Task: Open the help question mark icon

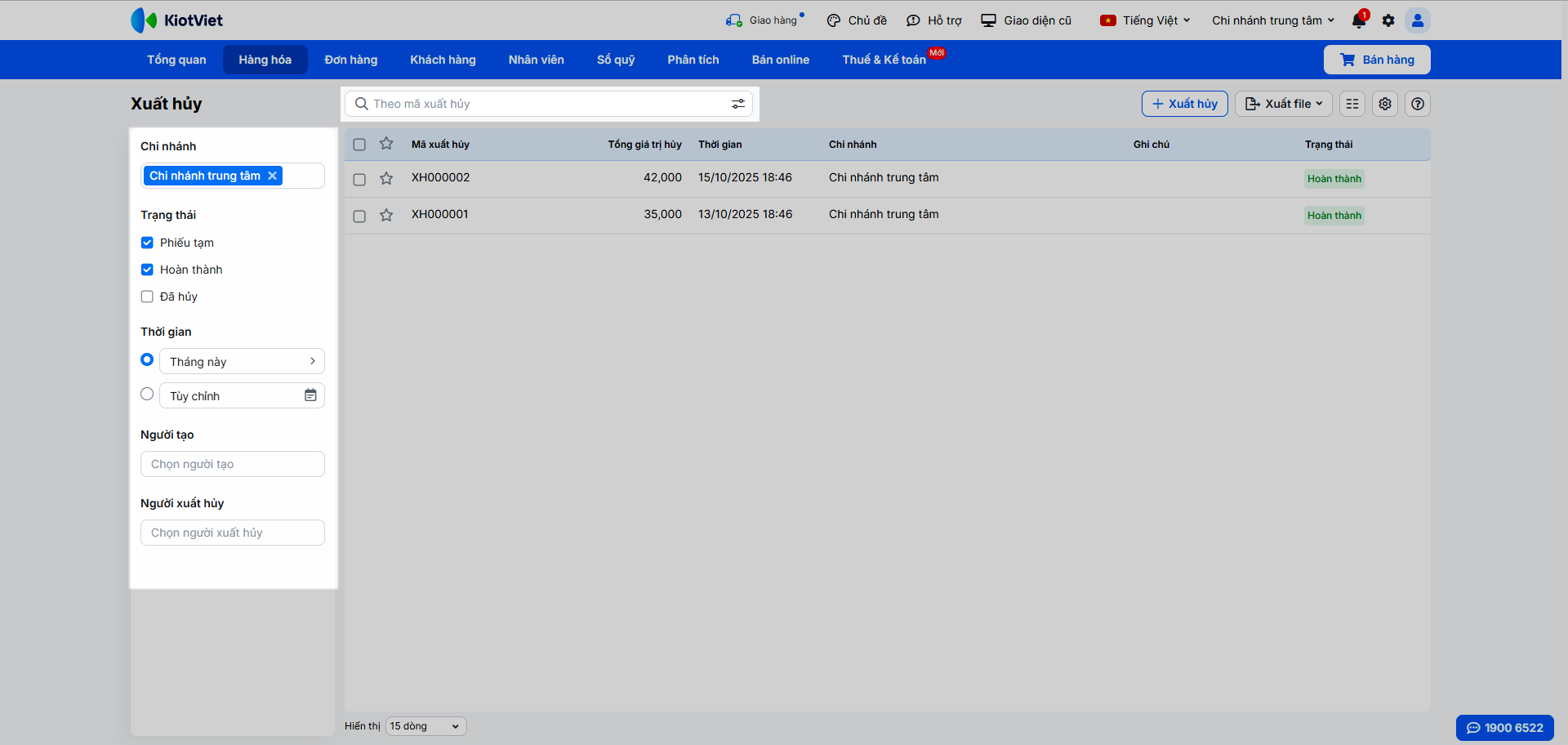Action: pos(1418,104)
